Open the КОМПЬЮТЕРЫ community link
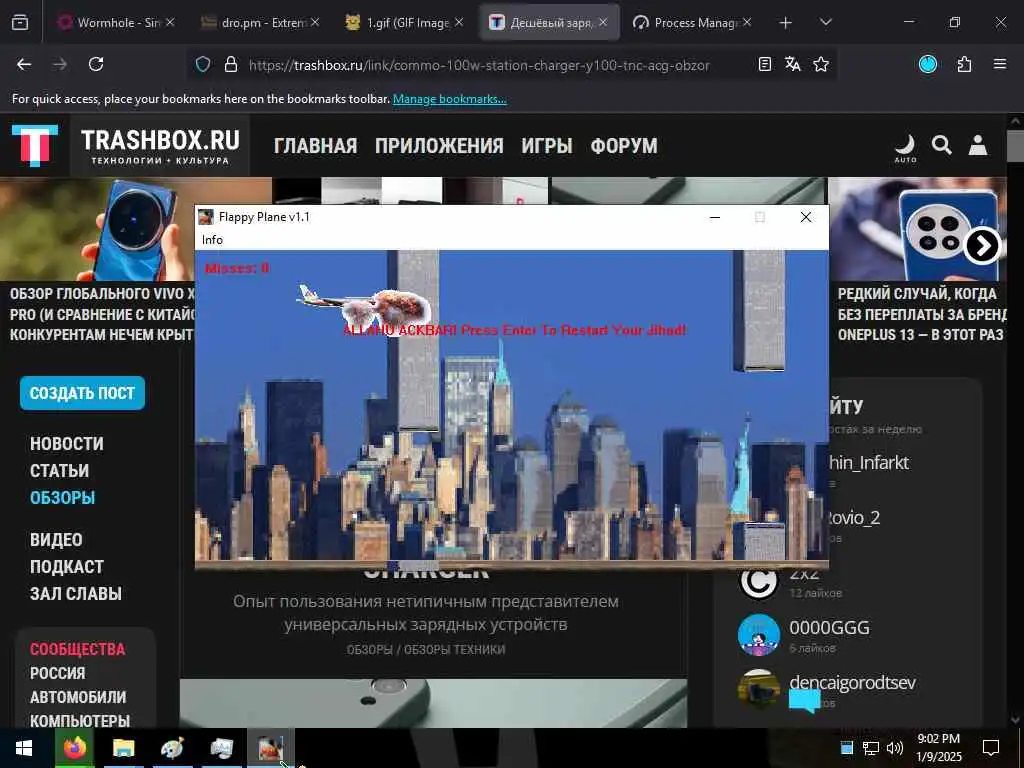This screenshot has height=768, width=1024. pos(80,720)
